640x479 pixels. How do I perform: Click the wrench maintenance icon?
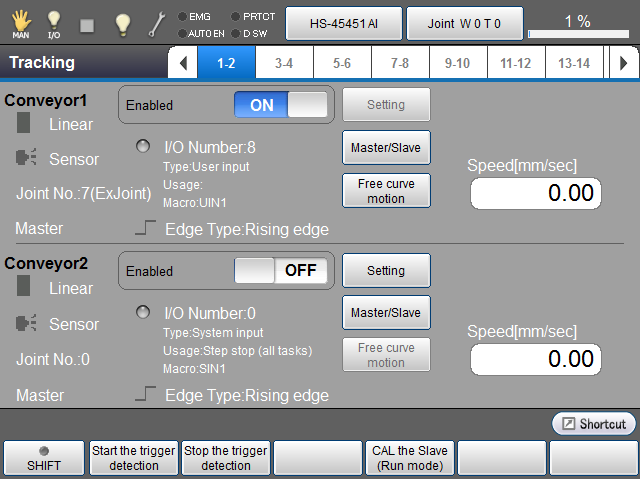[156, 23]
